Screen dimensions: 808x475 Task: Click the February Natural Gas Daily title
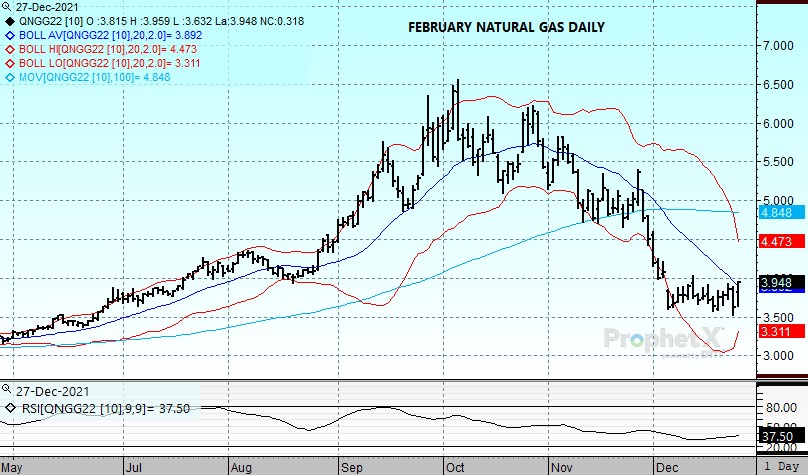(506, 27)
